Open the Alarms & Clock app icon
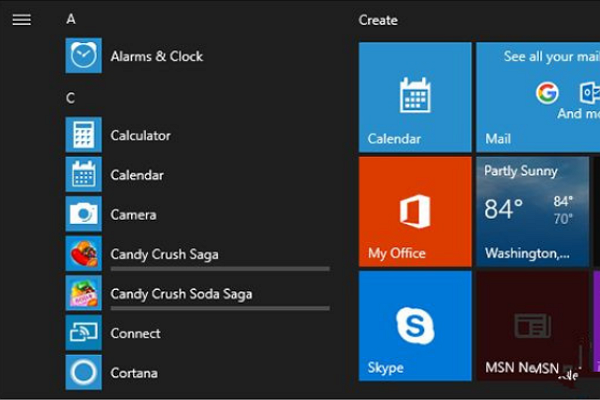This screenshot has height=400, width=600. click(x=84, y=56)
